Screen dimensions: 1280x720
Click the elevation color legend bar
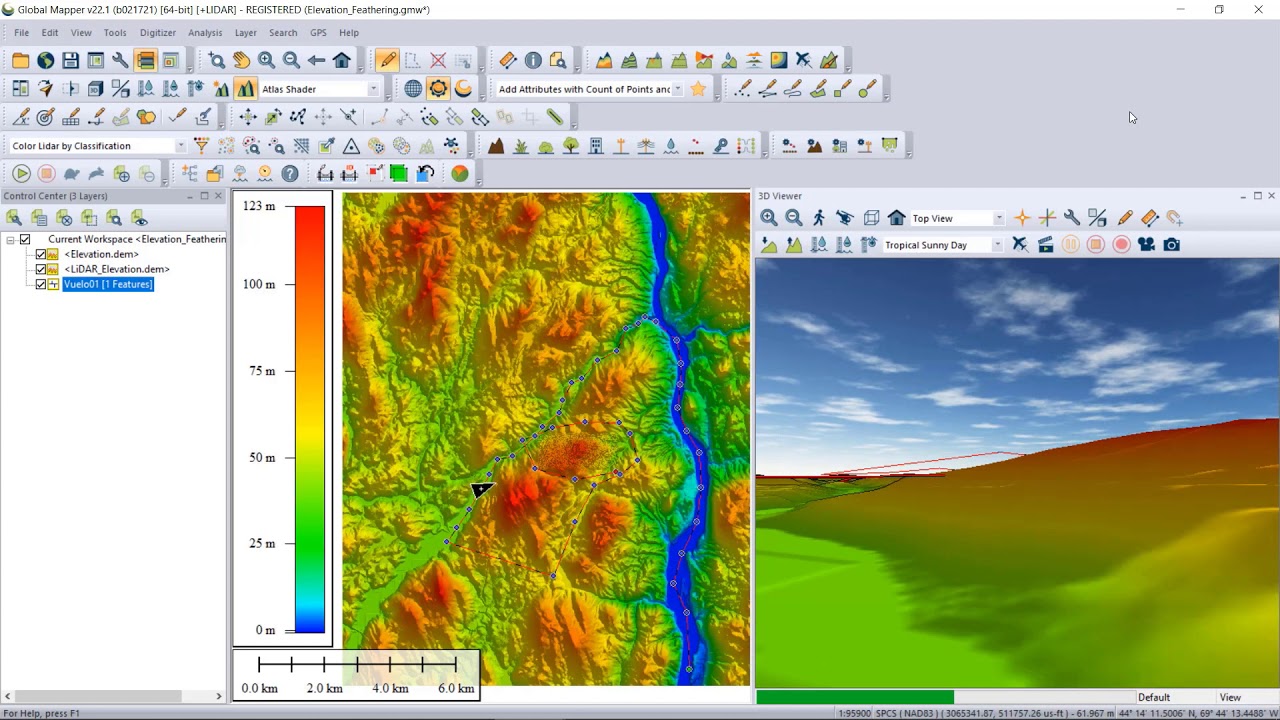310,419
